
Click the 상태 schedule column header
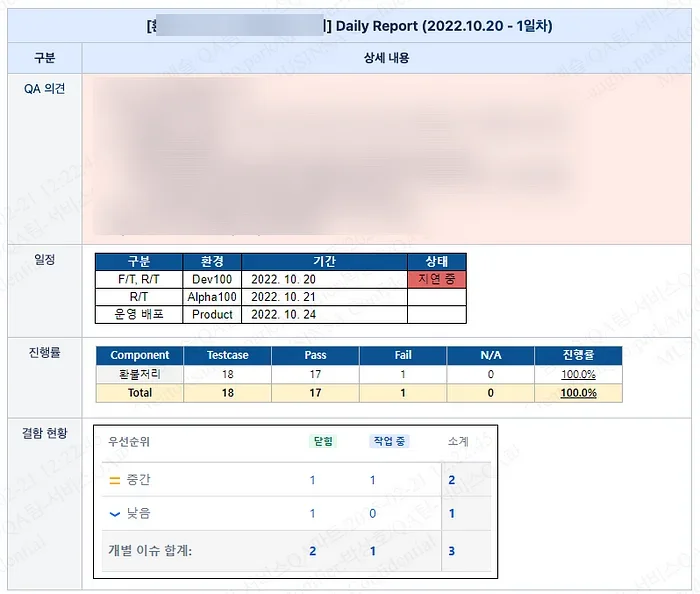pyautogui.click(x=437, y=262)
